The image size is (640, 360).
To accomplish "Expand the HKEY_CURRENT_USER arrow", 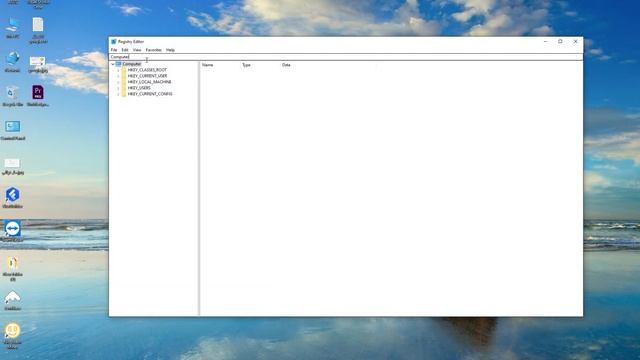I will [x=118, y=76].
